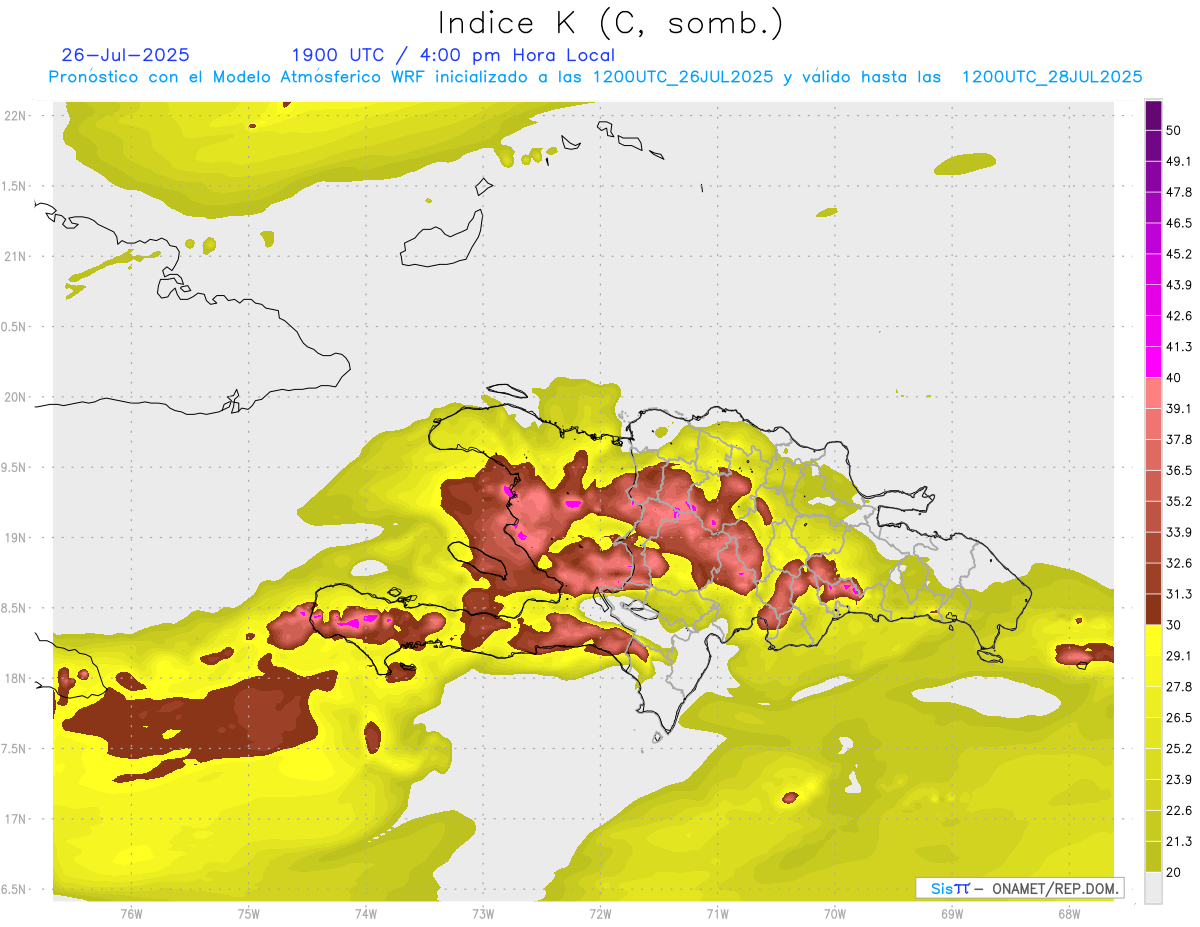Select the dark brown legend segment above 30
The image size is (1200, 927).
(x=1153, y=609)
